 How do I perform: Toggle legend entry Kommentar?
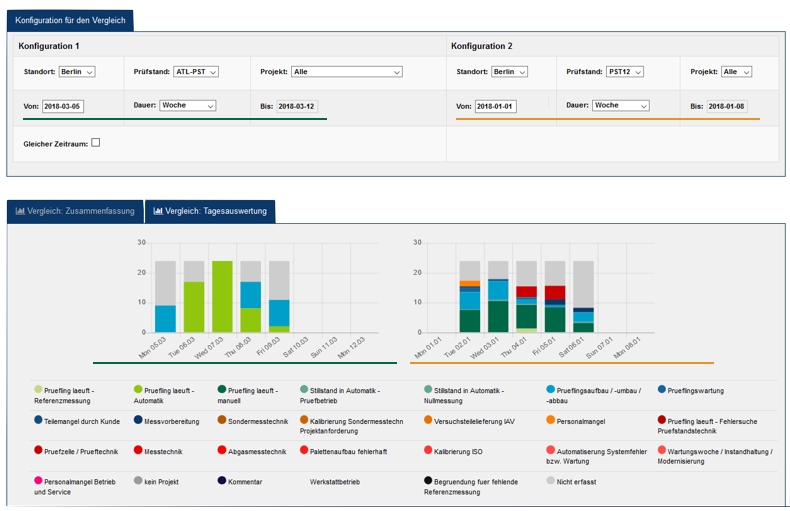tap(240, 481)
